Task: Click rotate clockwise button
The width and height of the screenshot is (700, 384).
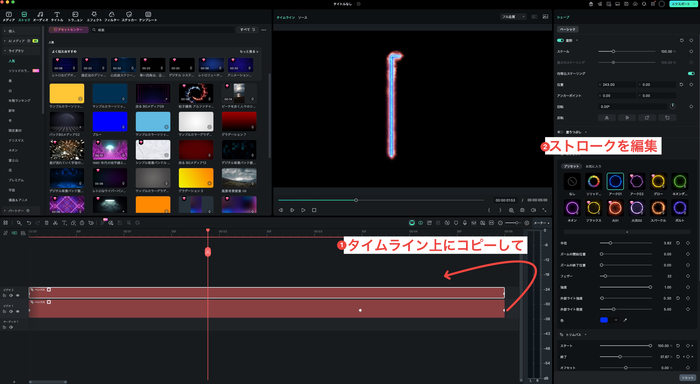Action: 647,118
